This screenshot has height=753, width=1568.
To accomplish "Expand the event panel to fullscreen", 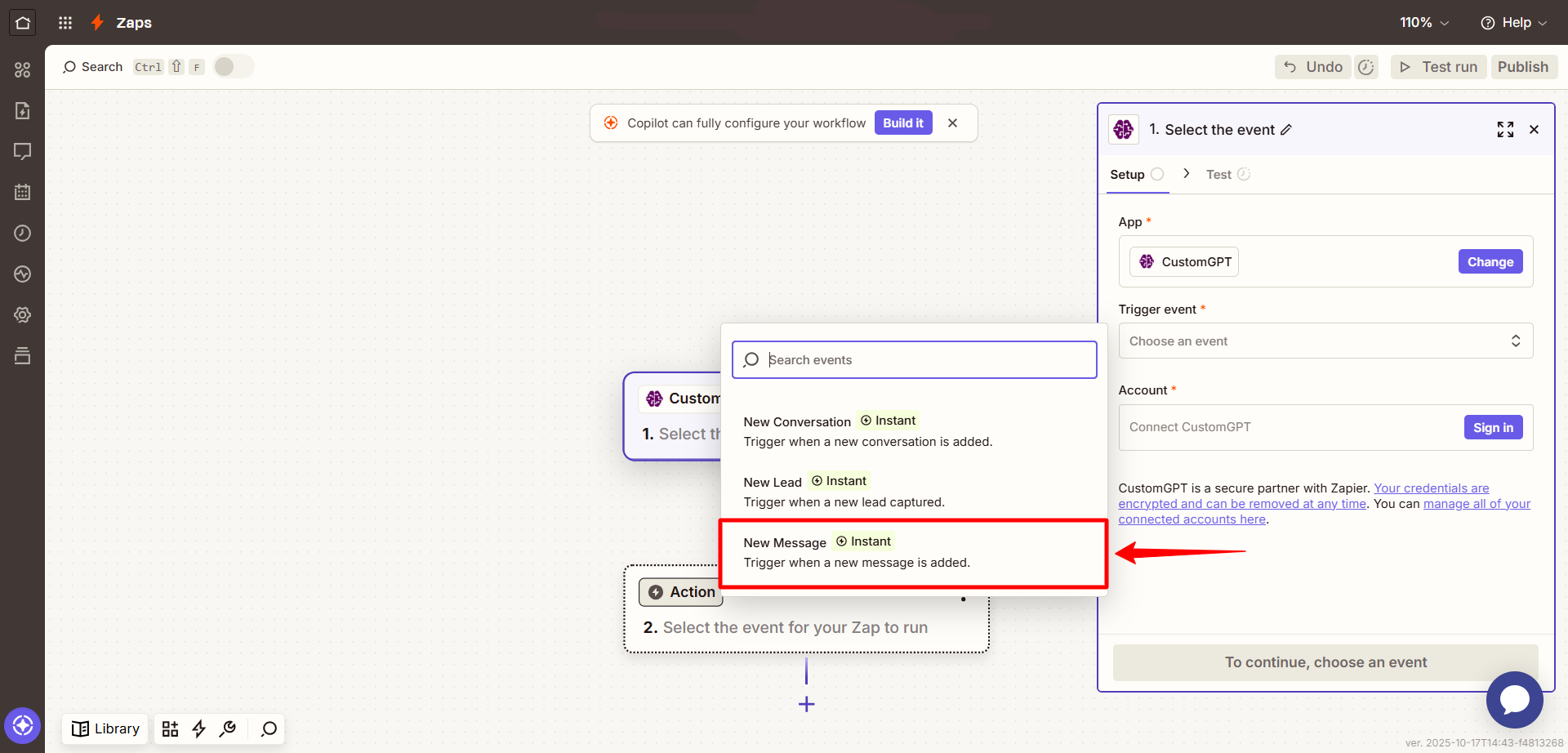I will click(x=1505, y=129).
